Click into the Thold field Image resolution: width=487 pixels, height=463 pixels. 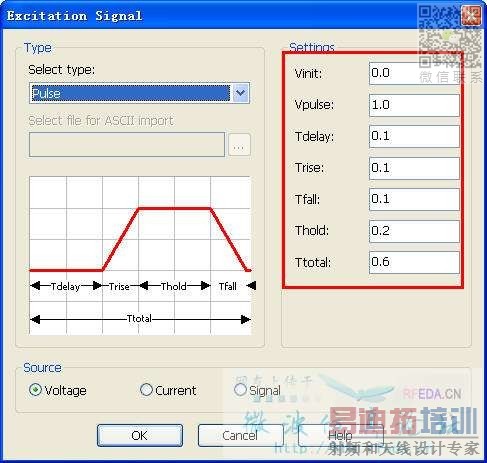414,231
